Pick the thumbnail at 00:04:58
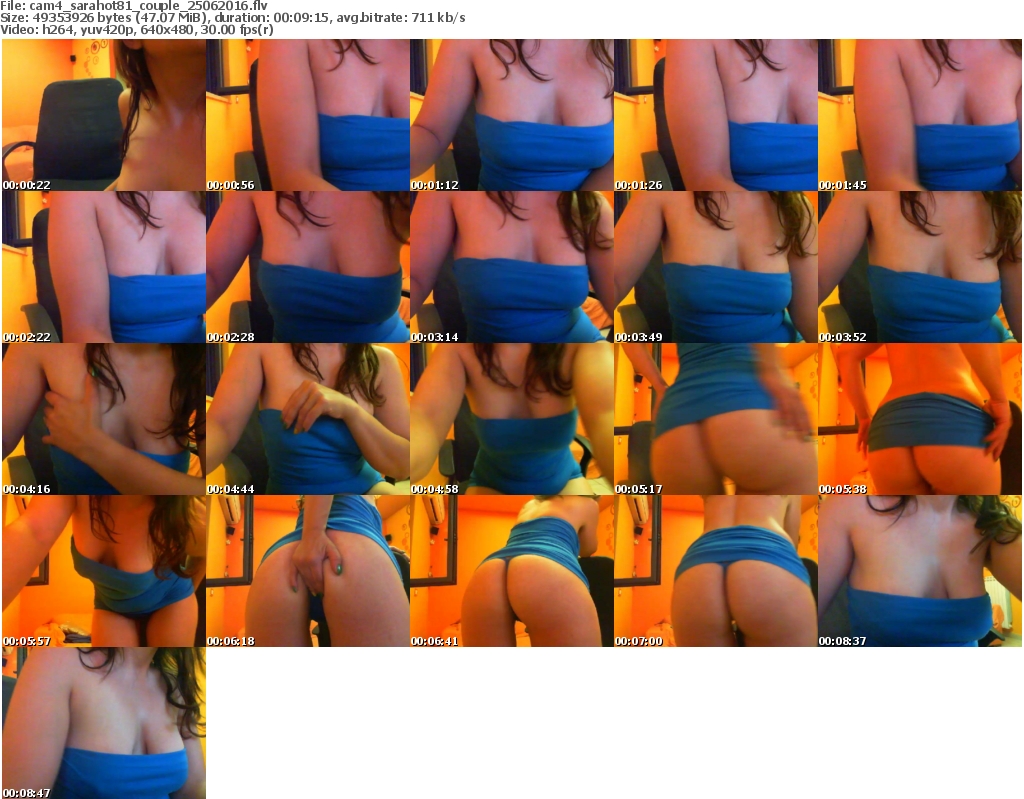The width and height of the screenshot is (1024, 799). coord(512,419)
